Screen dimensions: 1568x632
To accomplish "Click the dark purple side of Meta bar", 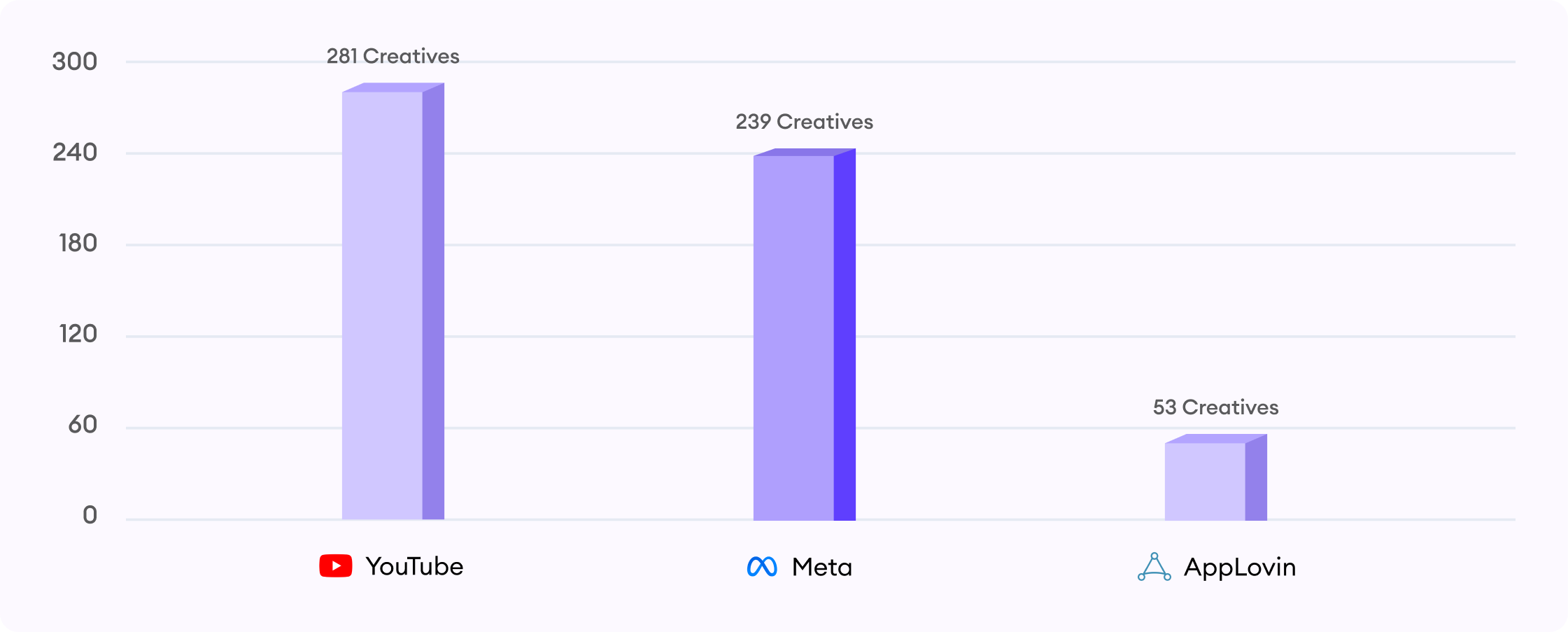I will click(x=845, y=335).
